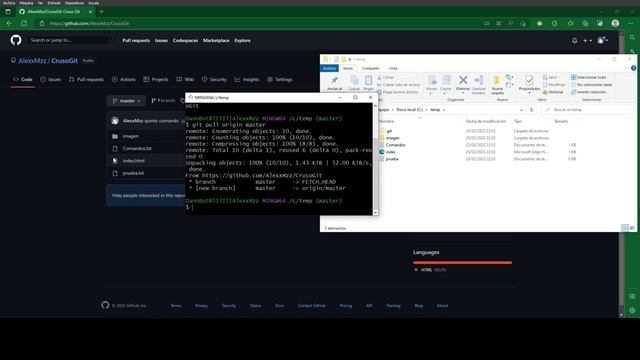
Task: Open the Edge sidebar search icon
Action: point(632,37)
